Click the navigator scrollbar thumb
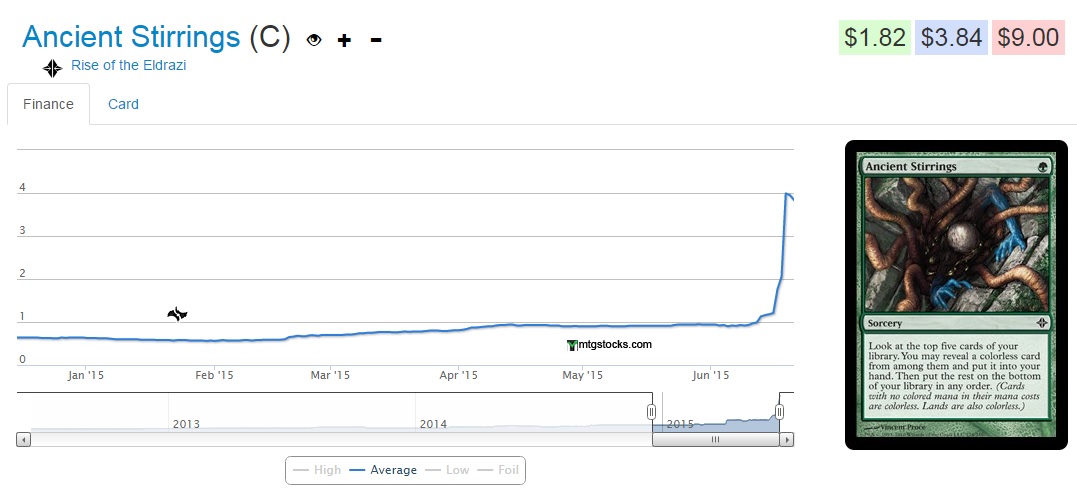Screen dimensions: 1077x491 [x=714, y=439]
